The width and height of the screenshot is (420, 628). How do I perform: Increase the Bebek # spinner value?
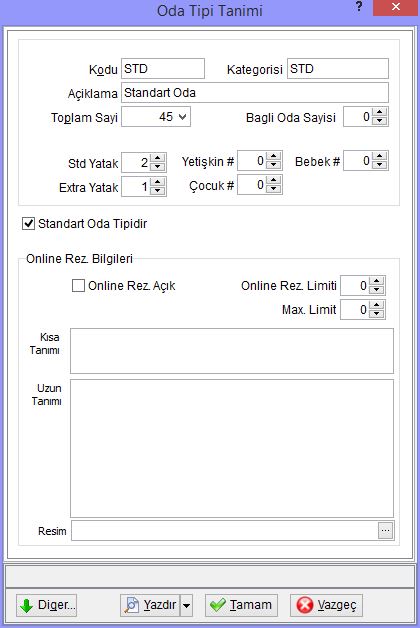pyautogui.click(x=380, y=156)
